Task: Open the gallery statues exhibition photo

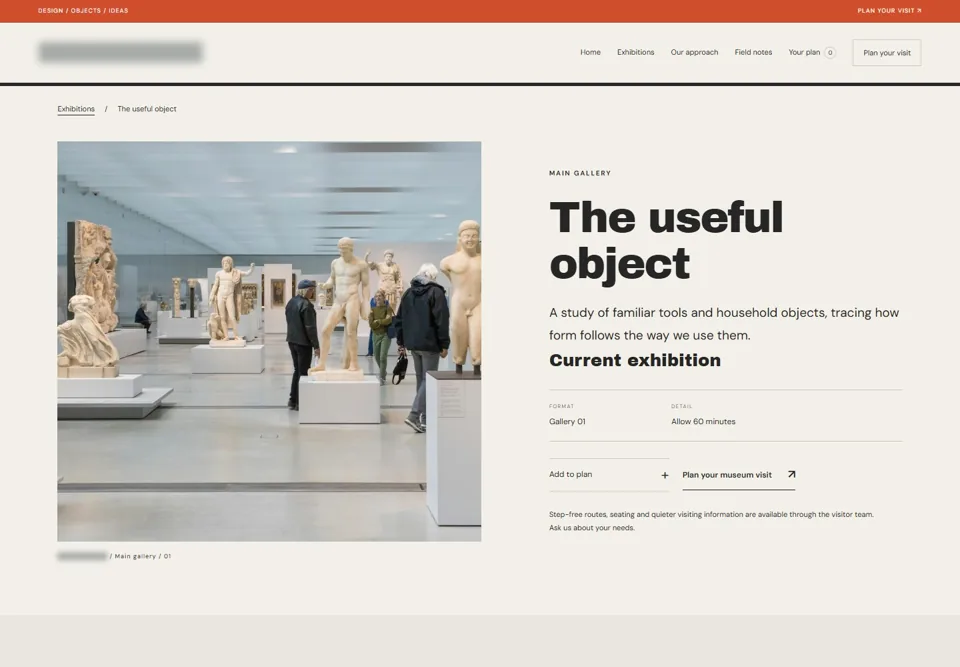Action: 269,341
